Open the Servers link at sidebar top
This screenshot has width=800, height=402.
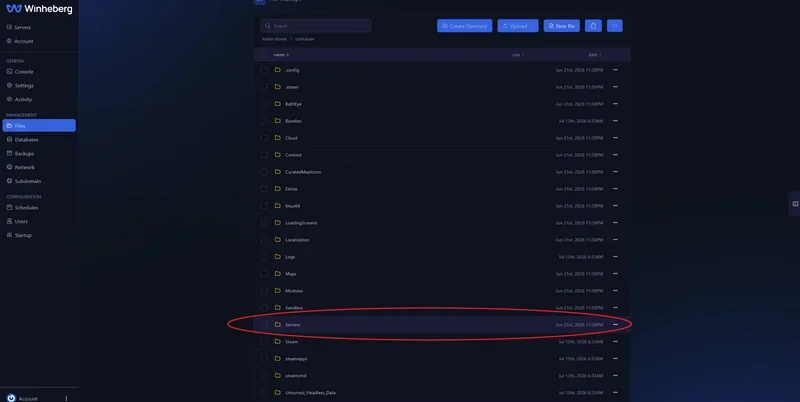(x=22, y=28)
